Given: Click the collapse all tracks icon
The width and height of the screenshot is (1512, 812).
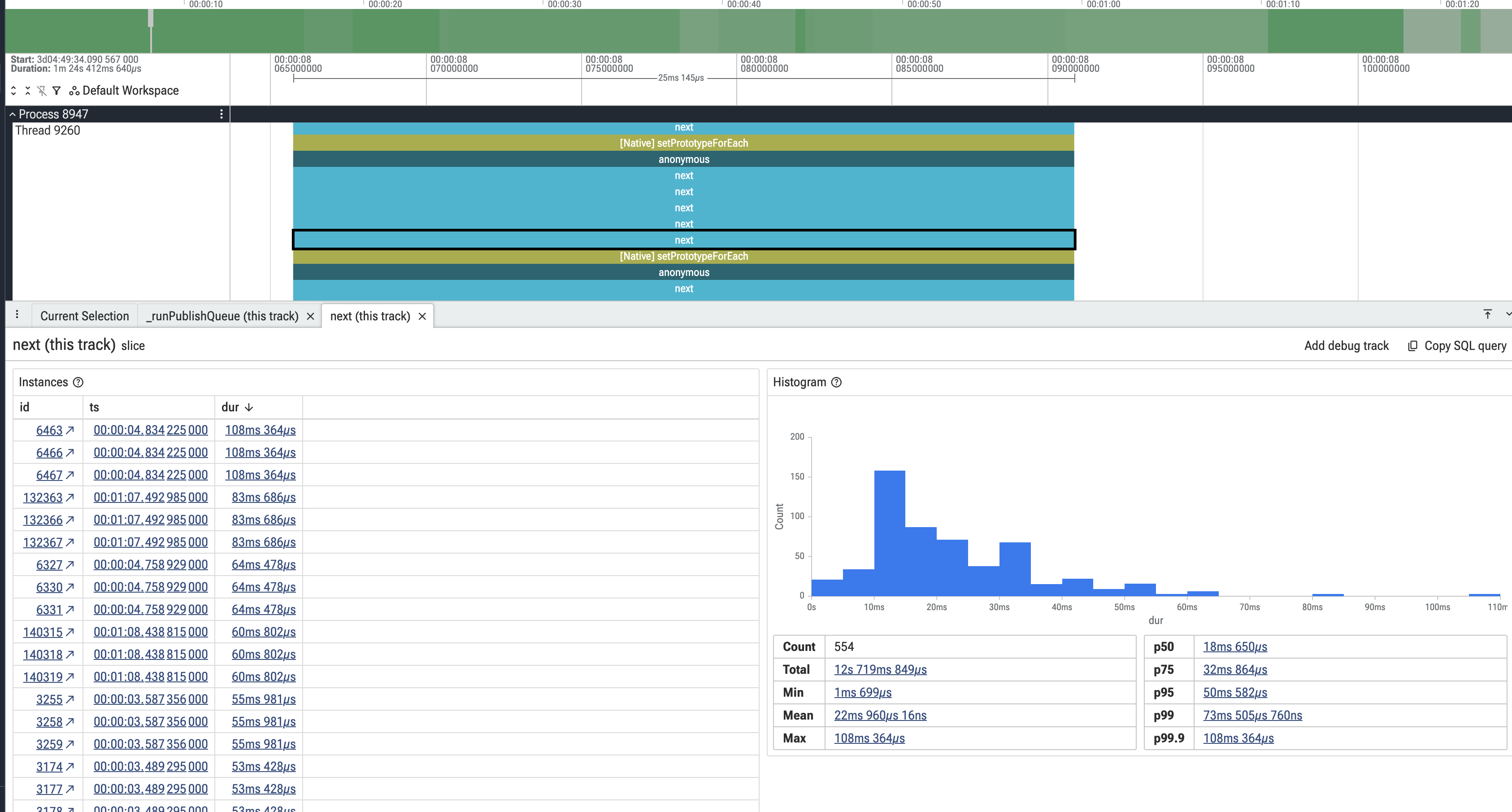Looking at the screenshot, I should (x=28, y=91).
